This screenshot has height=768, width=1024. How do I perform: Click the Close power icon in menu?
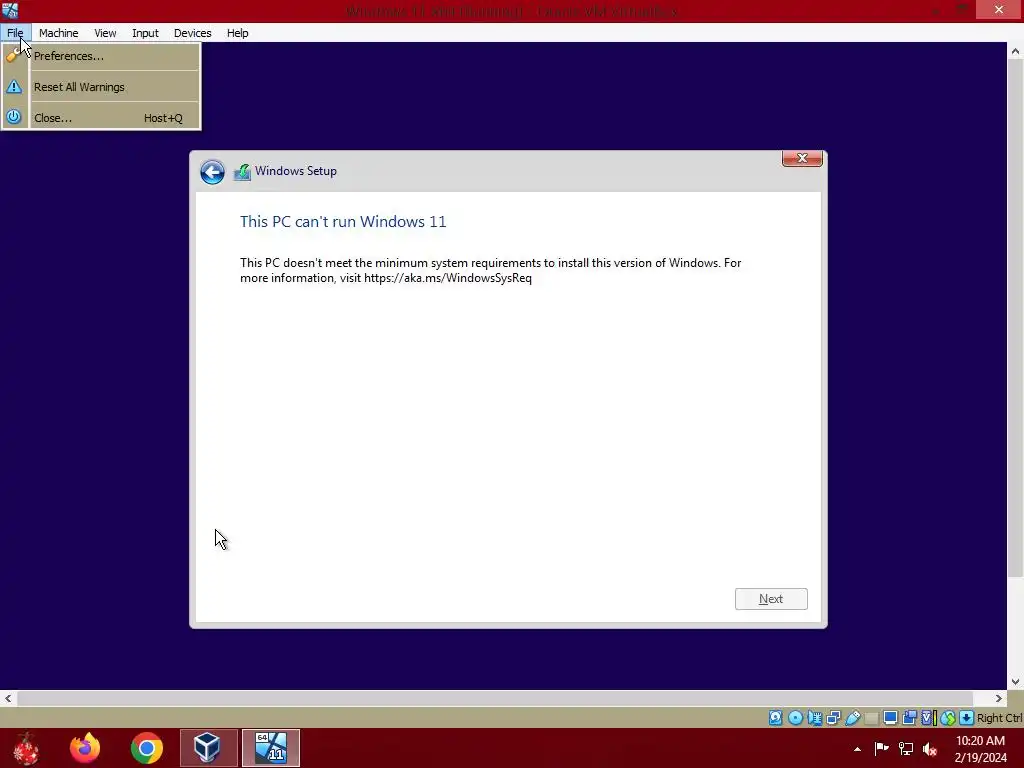point(14,118)
